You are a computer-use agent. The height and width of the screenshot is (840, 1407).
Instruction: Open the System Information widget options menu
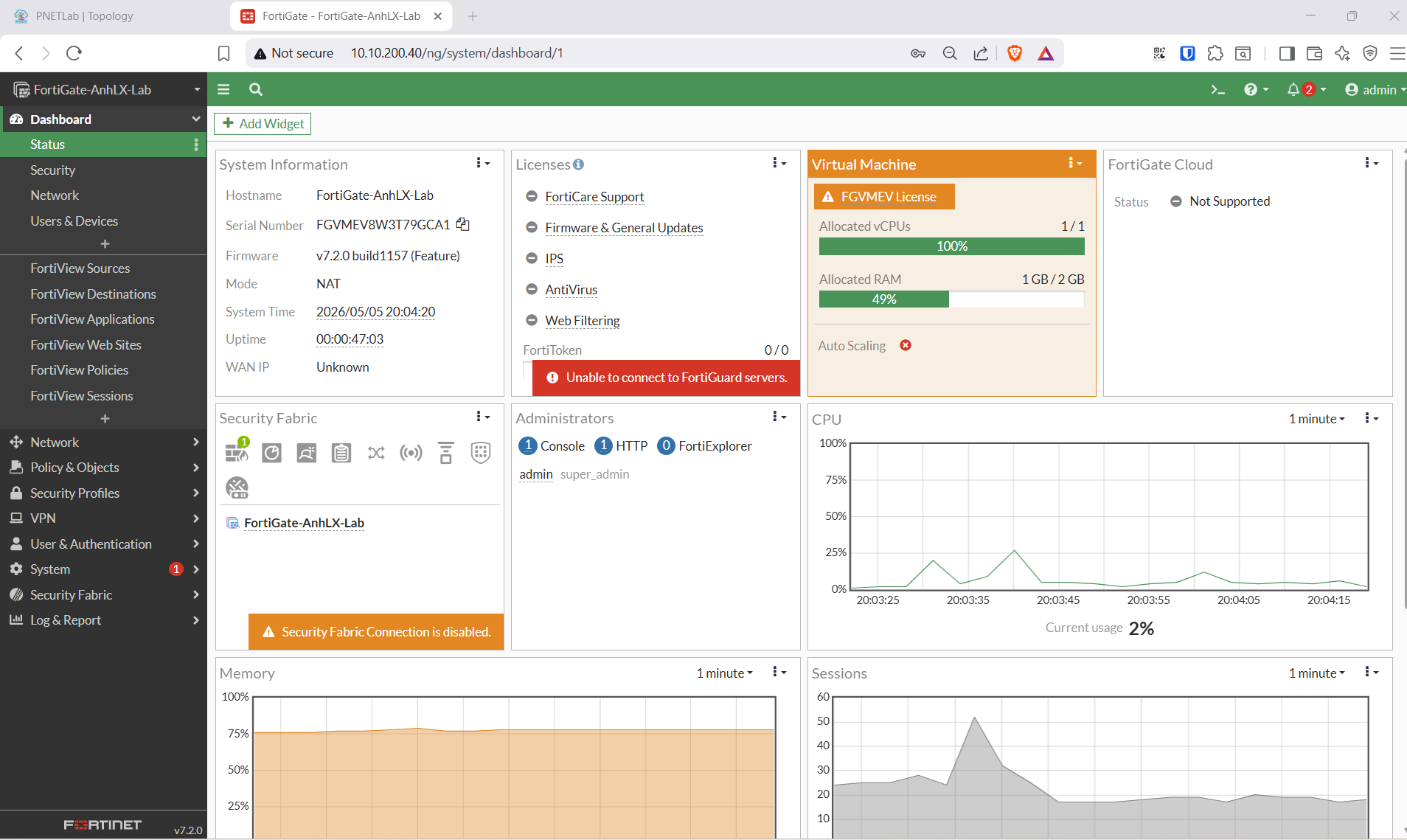coord(483,163)
